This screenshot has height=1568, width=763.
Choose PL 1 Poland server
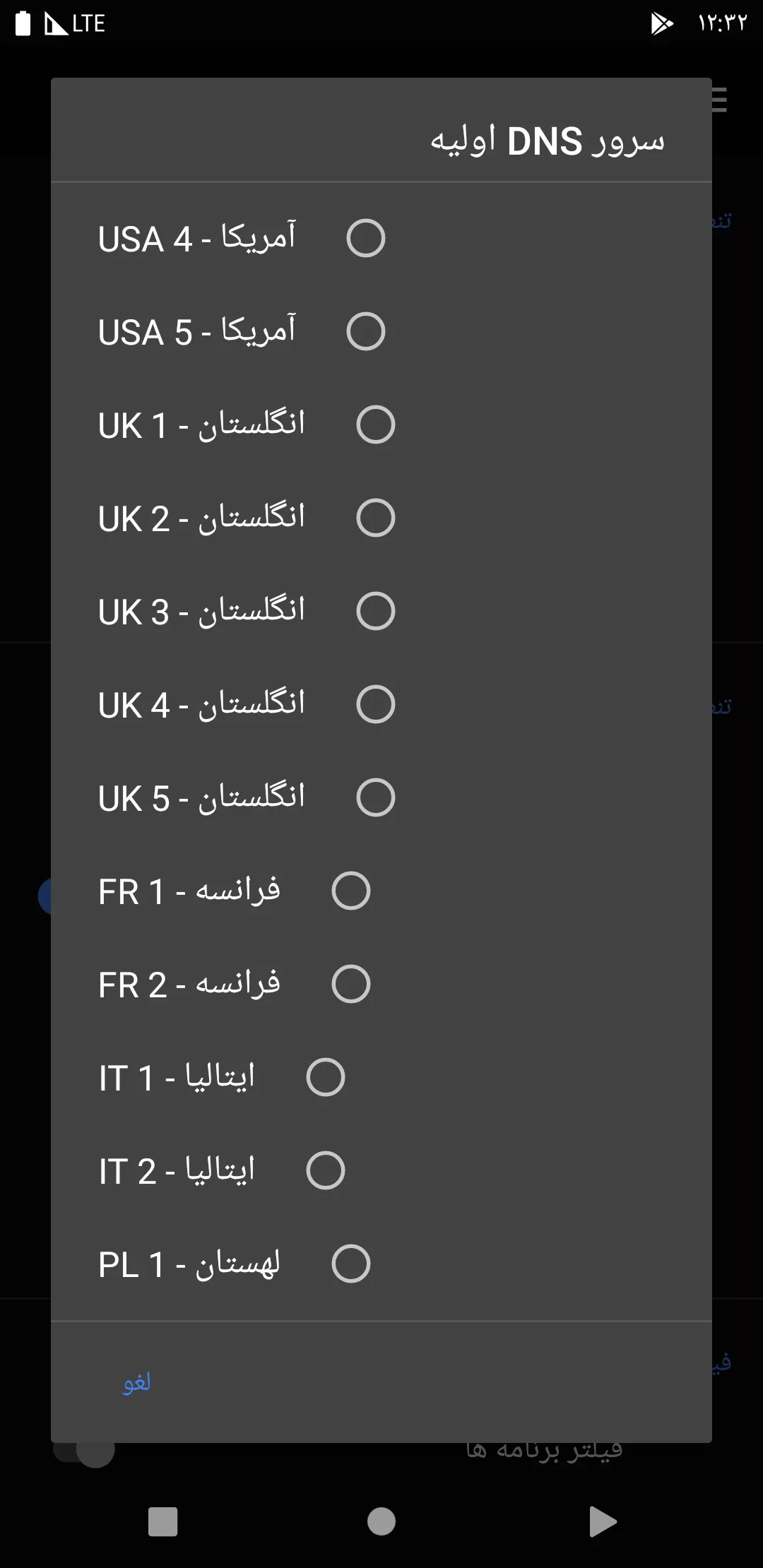tap(351, 1264)
